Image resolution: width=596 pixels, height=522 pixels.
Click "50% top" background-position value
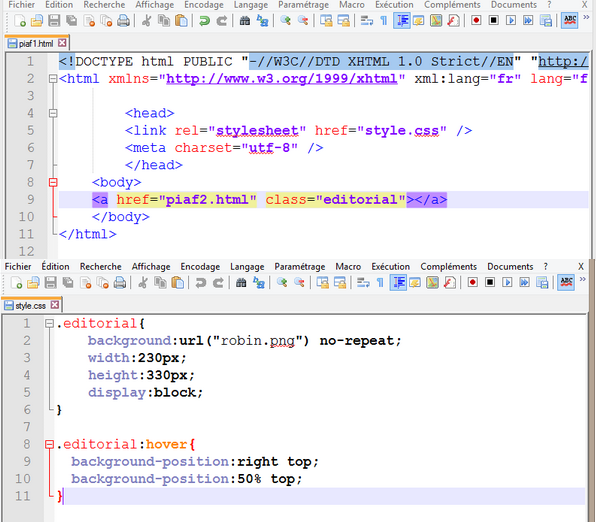[266, 479]
